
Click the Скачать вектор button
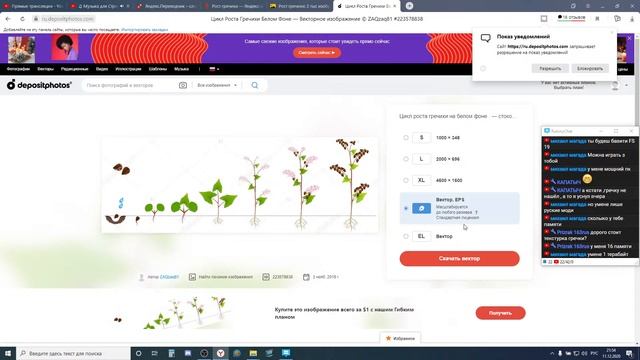[460, 258]
